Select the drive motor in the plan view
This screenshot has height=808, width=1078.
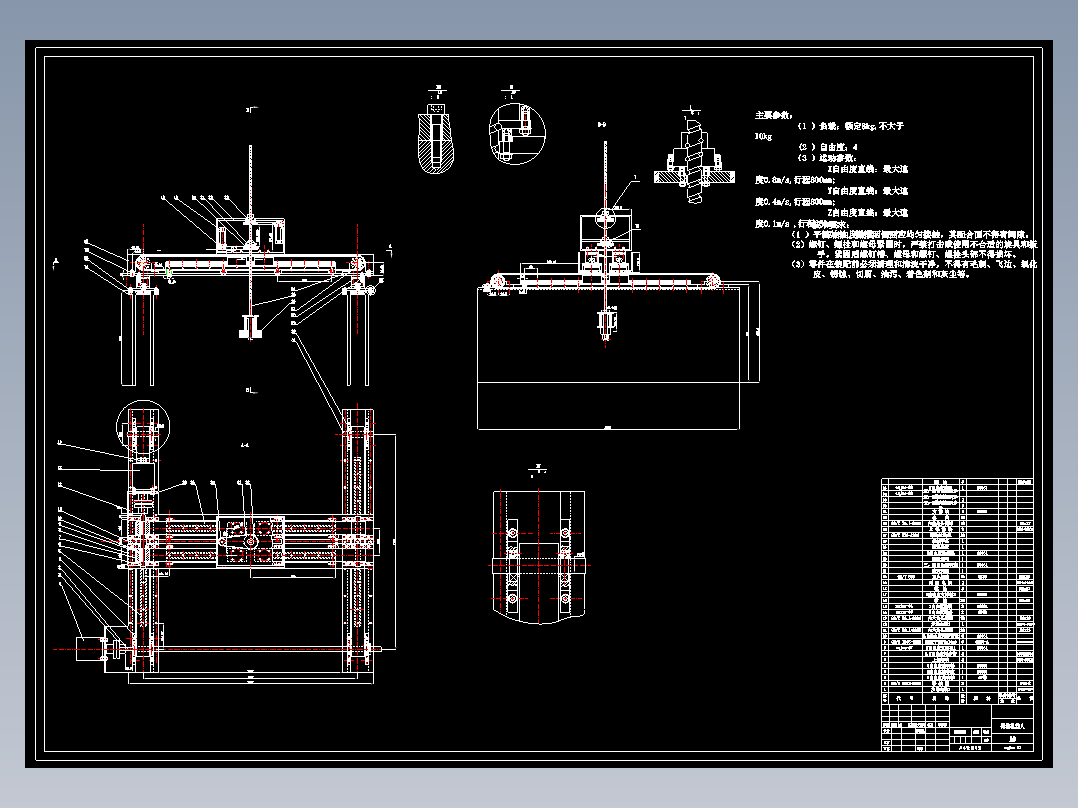coord(88,648)
